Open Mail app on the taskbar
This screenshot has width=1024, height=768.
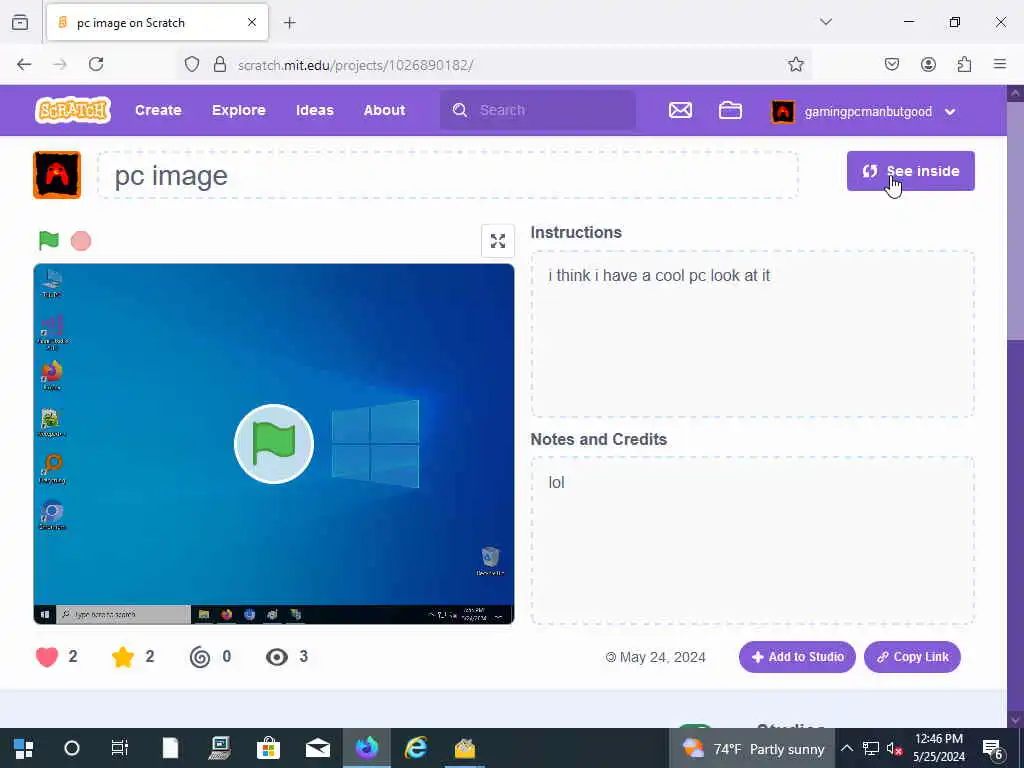pyautogui.click(x=317, y=748)
